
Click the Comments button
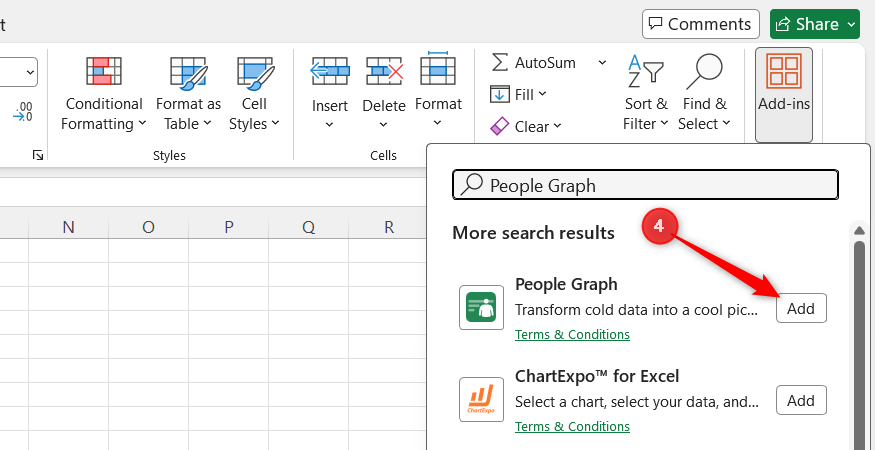(700, 24)
